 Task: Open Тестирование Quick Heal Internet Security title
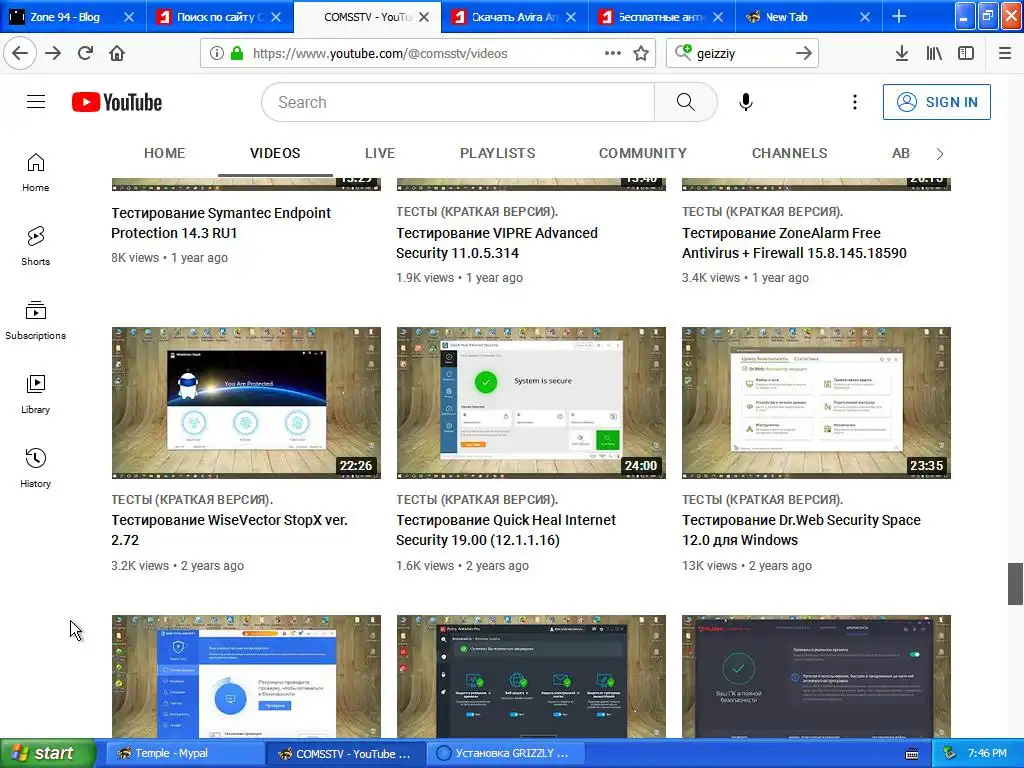point(505,530)
